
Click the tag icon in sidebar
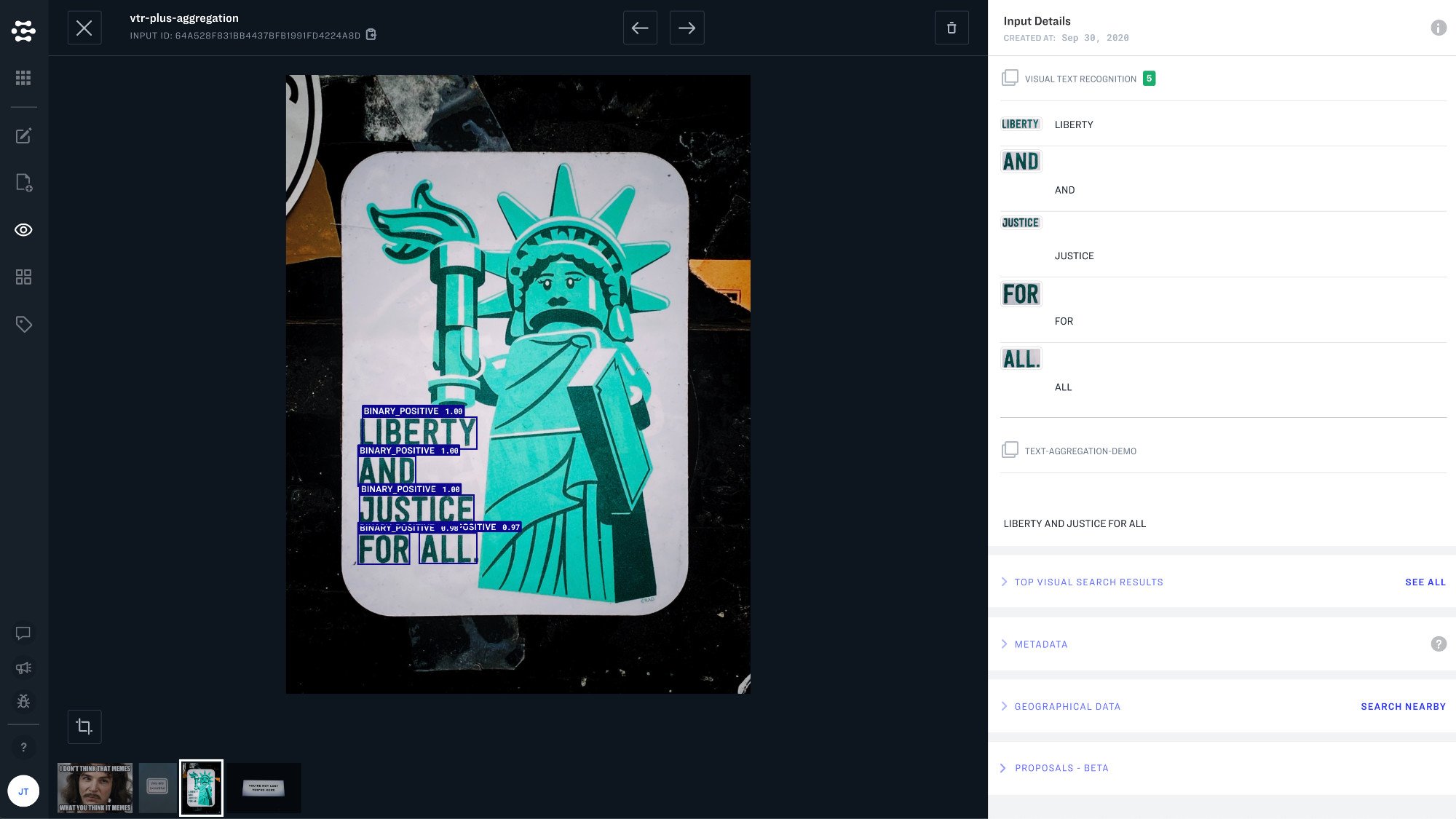(x=23, y=324)
